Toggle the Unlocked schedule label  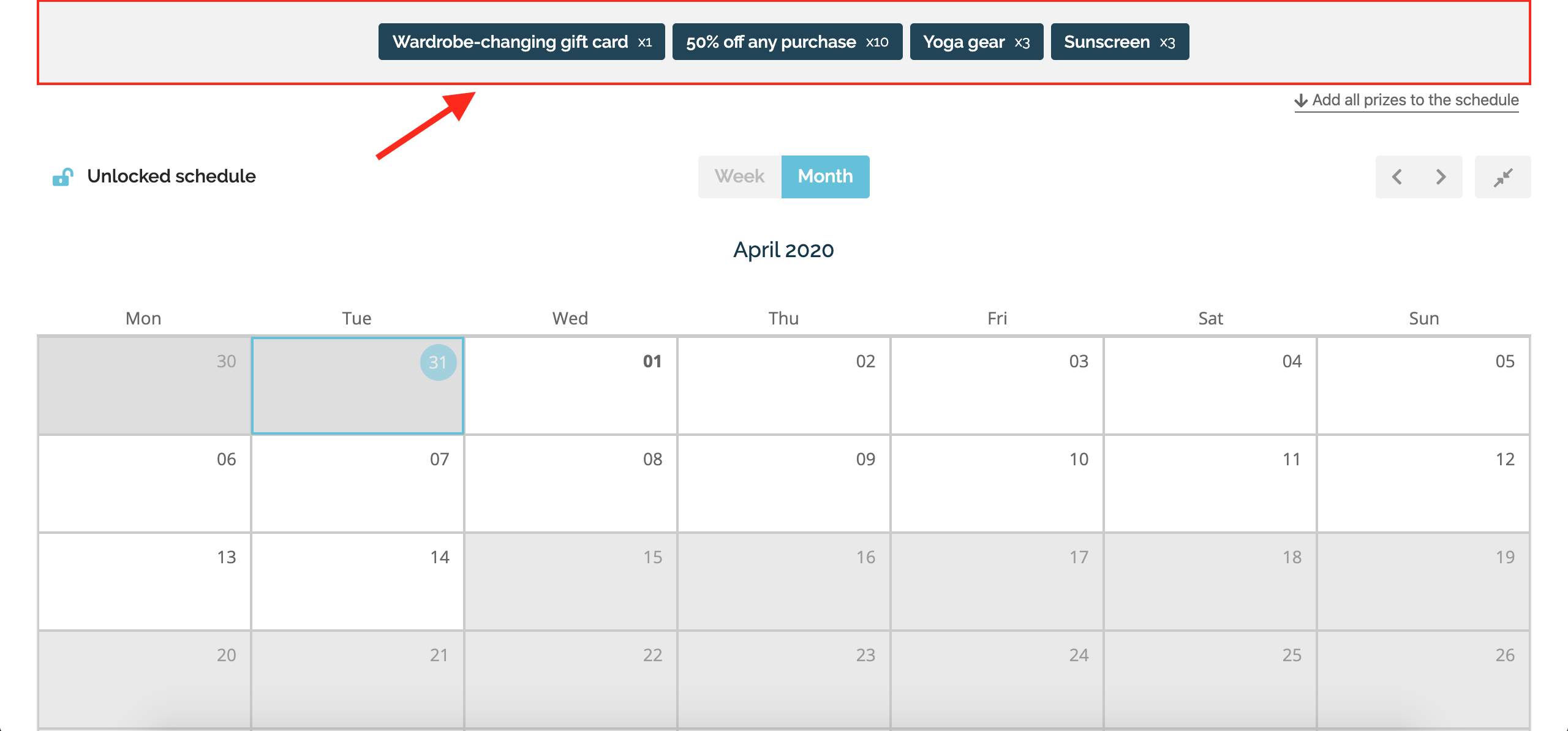(x=171, y=176)
